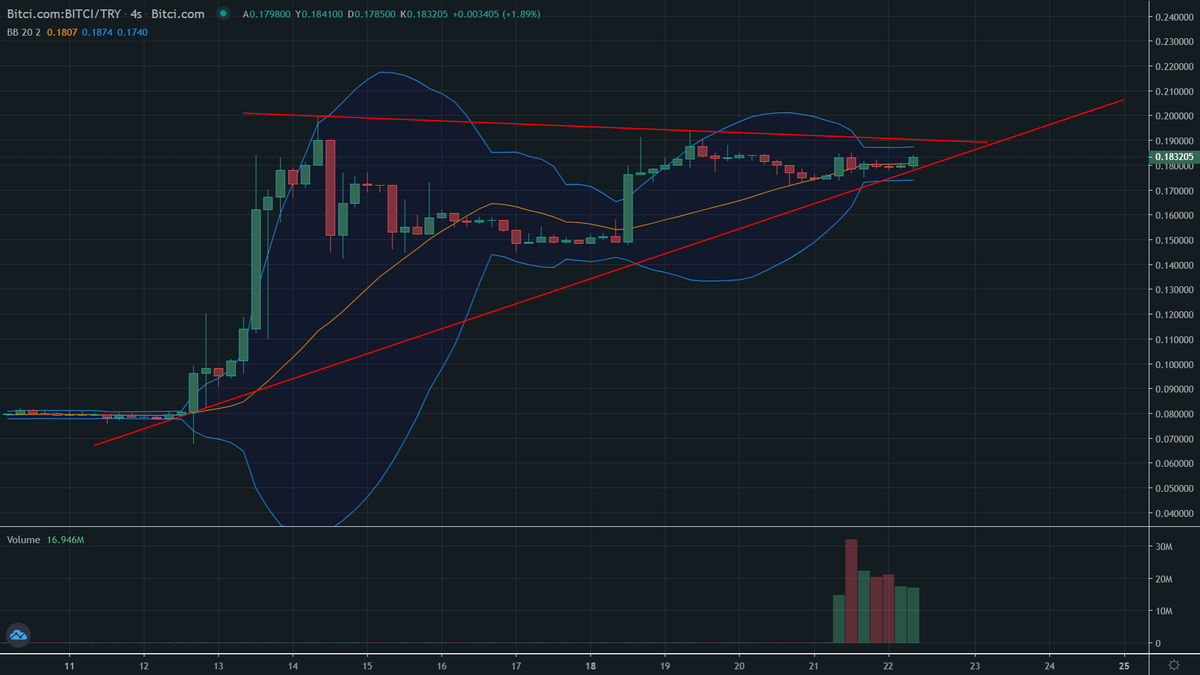Click the 0.240000 price axis label
This screenshot has width=1200, height=675.
(1173, 17)
